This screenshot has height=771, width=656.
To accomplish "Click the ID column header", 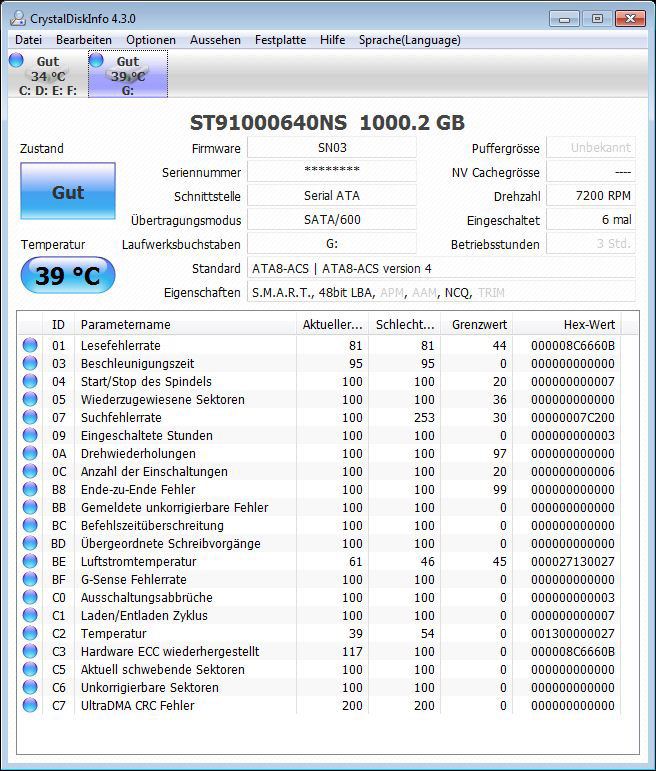I will point(58,325).
